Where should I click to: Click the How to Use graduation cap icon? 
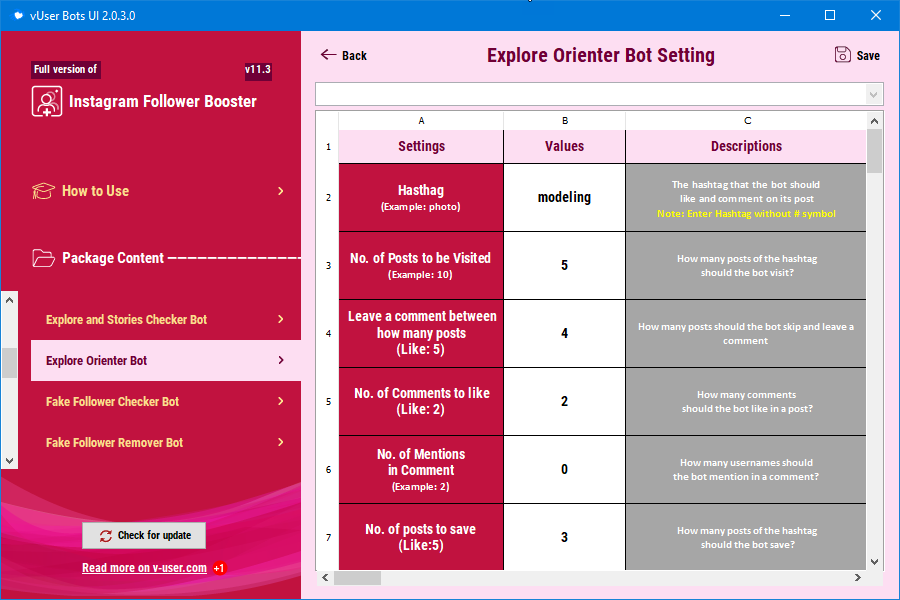tap(43, 191)
